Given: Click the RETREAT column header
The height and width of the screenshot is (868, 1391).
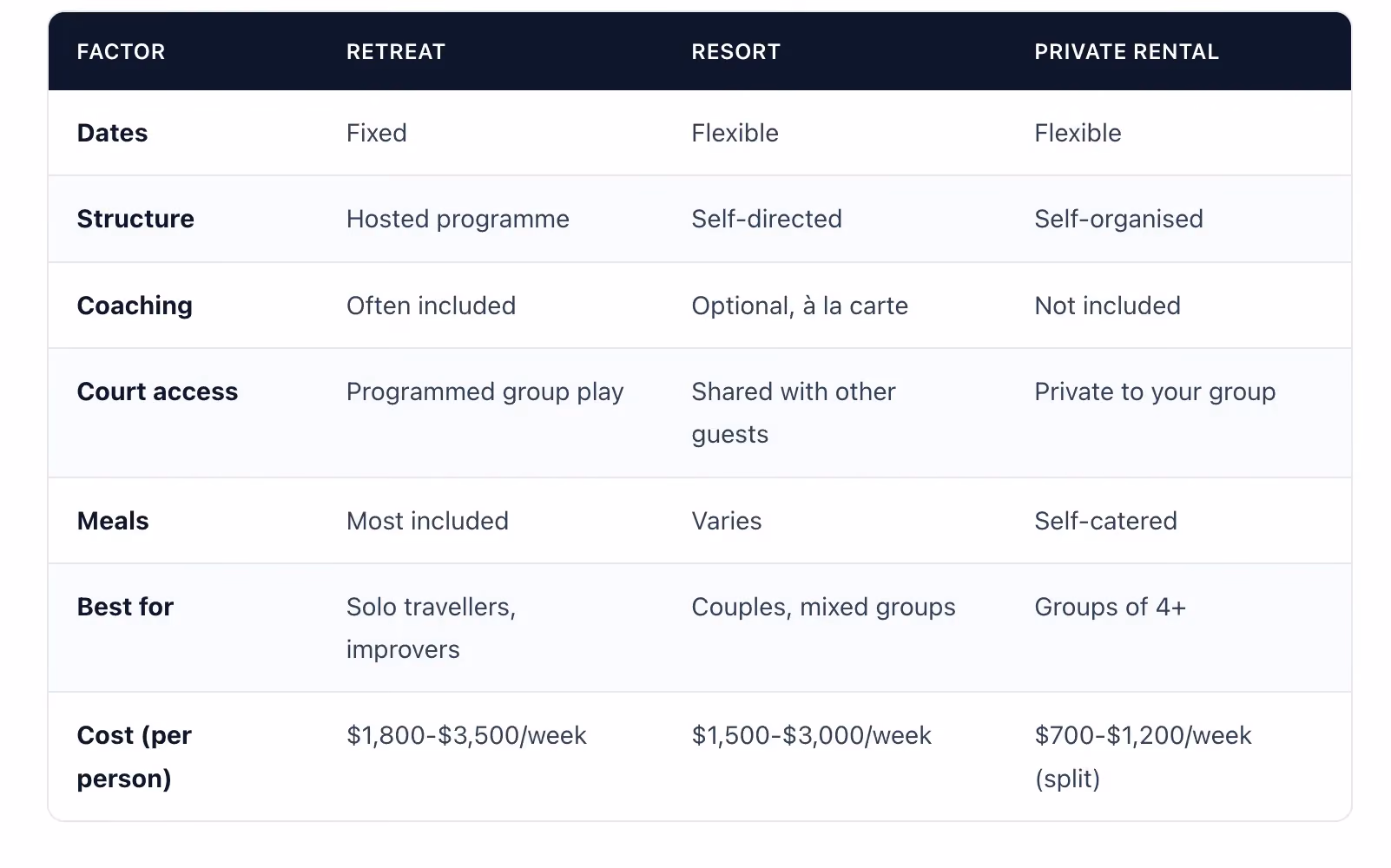Looking at the screenshot, I should [x=395, y=52].
